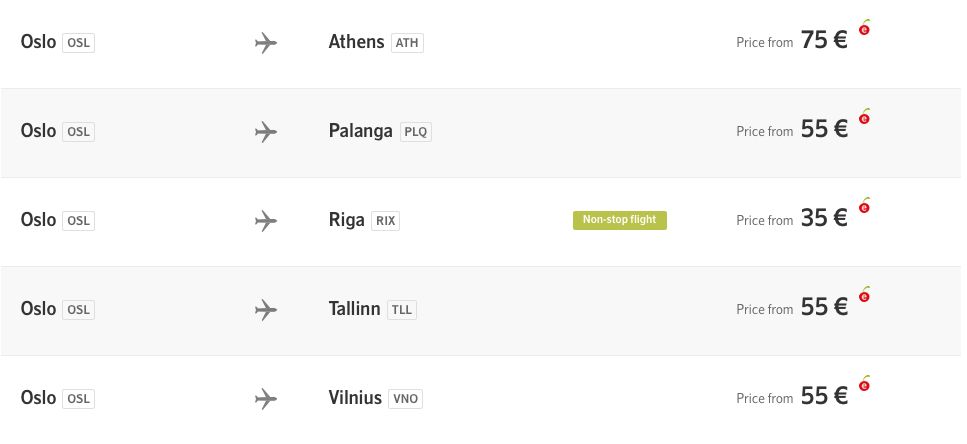Click the airplane icon in the Tallinn row
Image resolution: width=967 pixels, height=444 pixels.
click(x=266, y=310)
